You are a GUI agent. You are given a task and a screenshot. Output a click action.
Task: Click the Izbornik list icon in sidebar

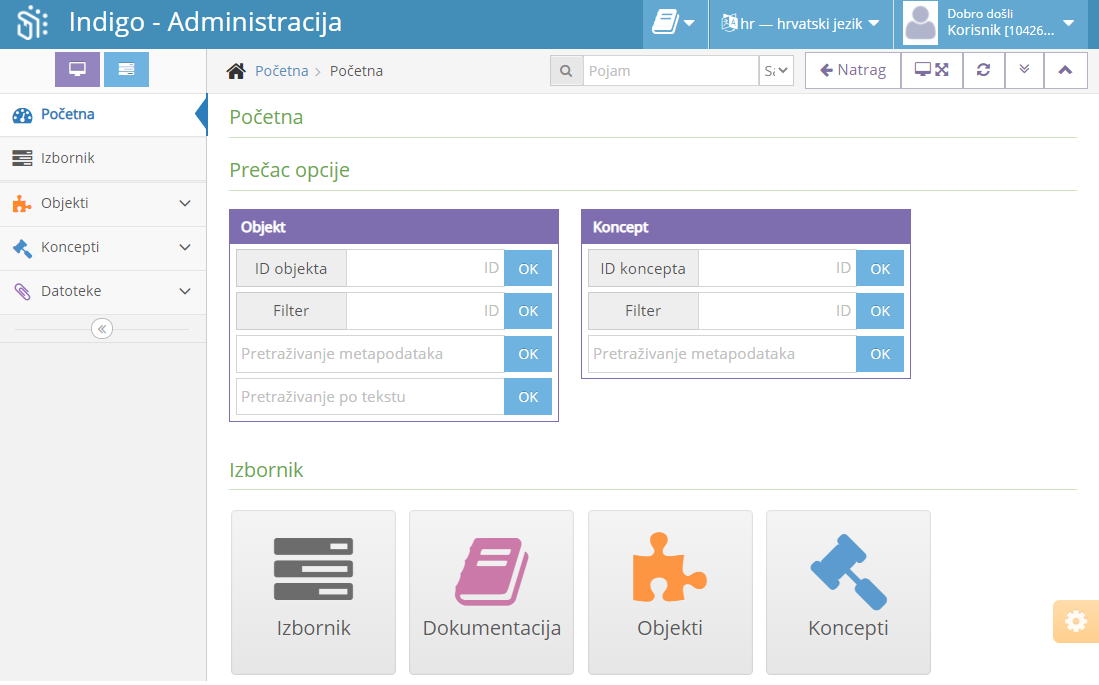coord(22,158)
